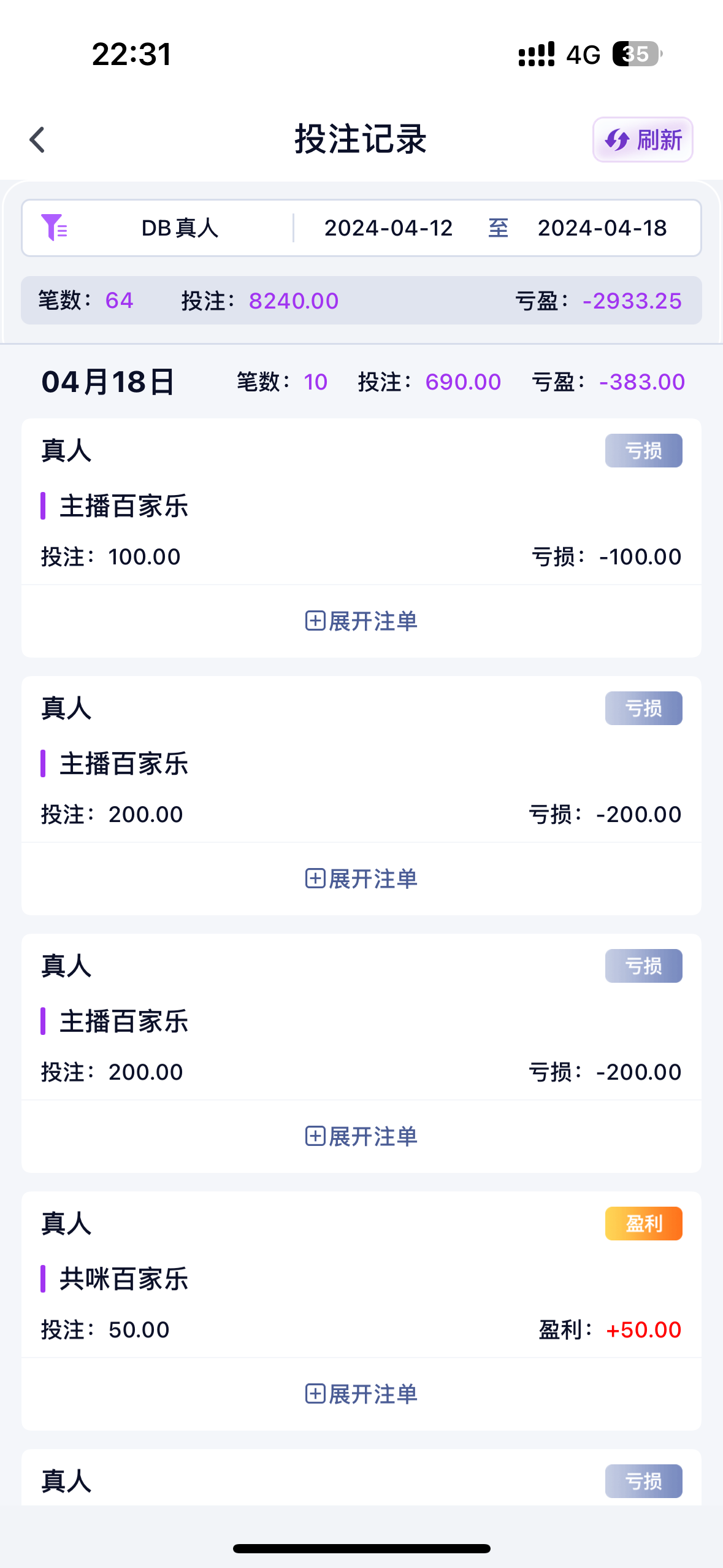Click the refresh lightning icon

point(616,140)
